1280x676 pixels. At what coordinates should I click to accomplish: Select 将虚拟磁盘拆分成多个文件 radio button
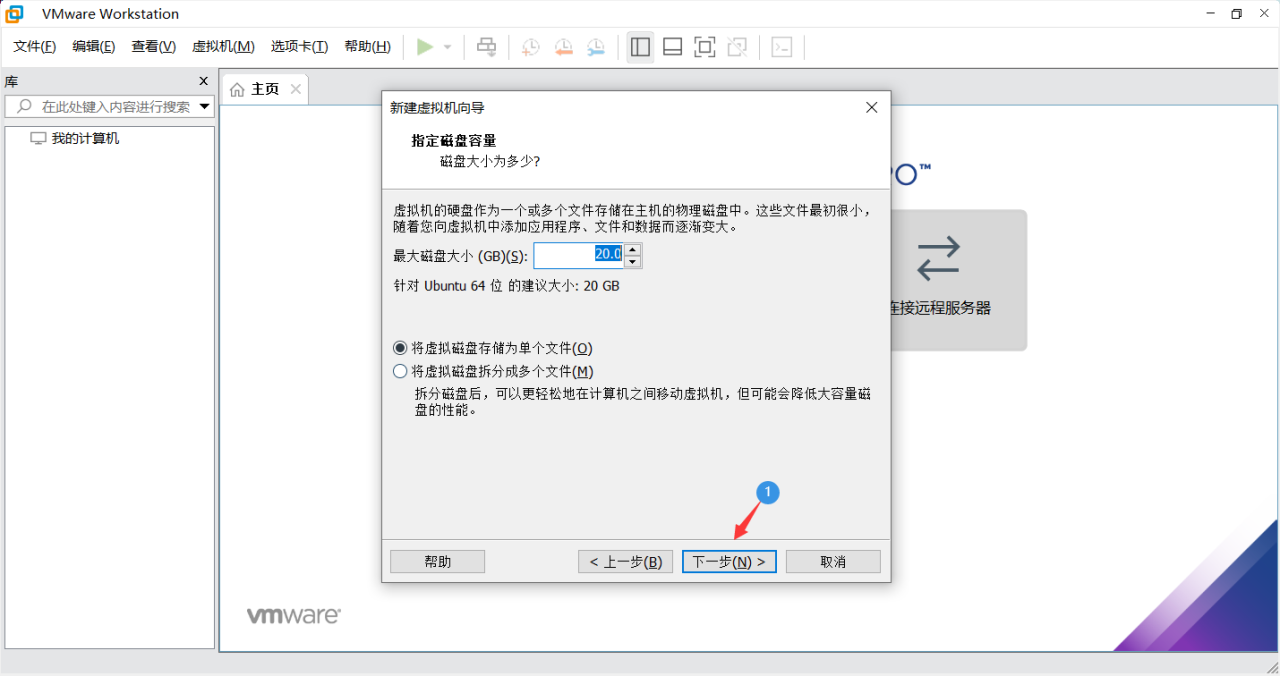click(x=400, y=371)
